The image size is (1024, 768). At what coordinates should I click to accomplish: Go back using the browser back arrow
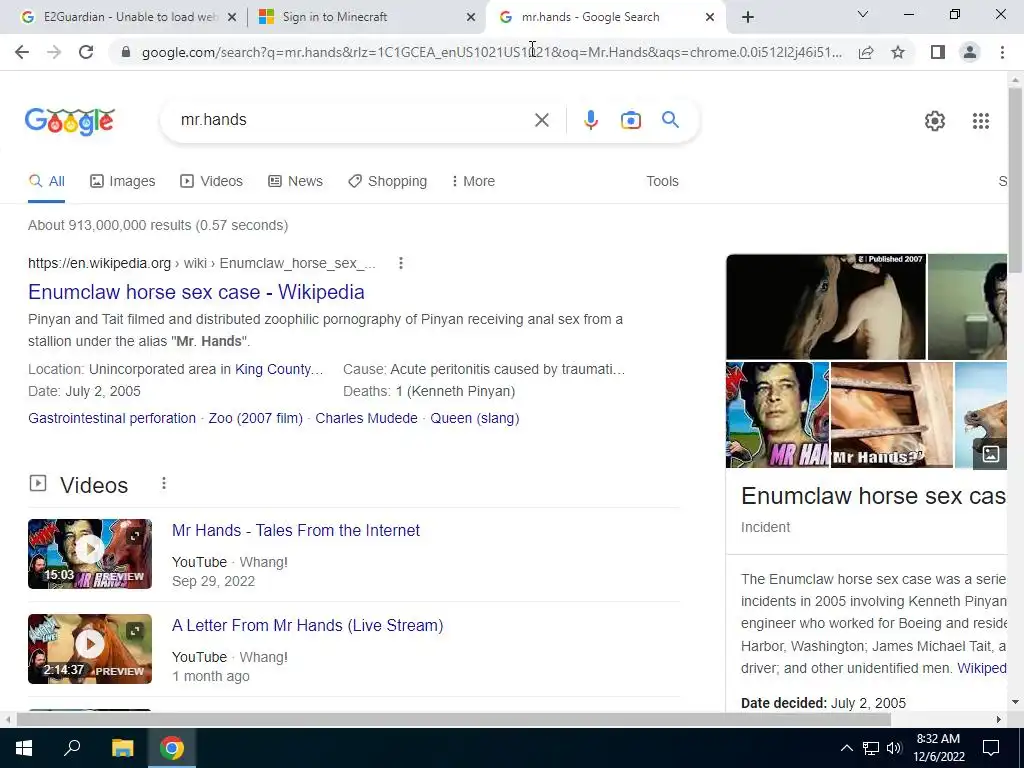point(22,52)
